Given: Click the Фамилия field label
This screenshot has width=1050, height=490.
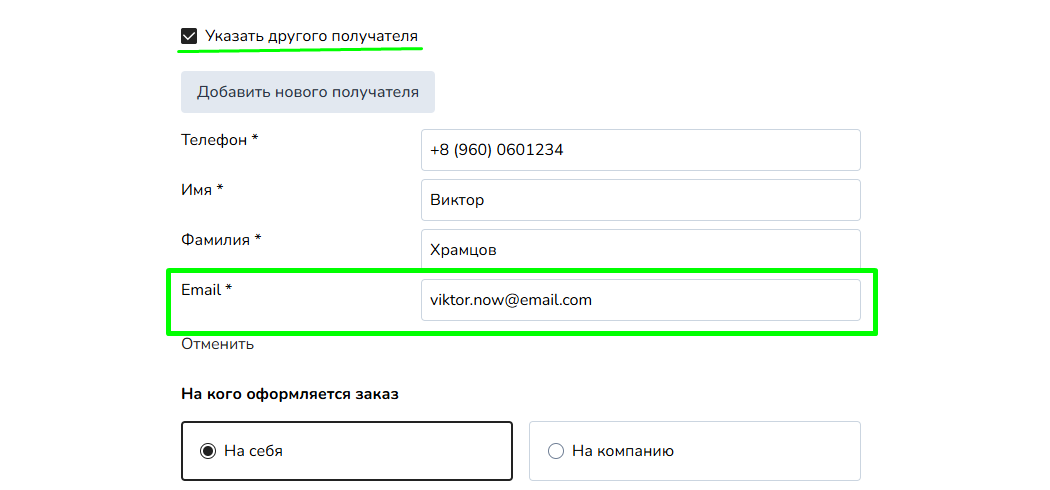Looking at the screenshot, I should point(215,240).
